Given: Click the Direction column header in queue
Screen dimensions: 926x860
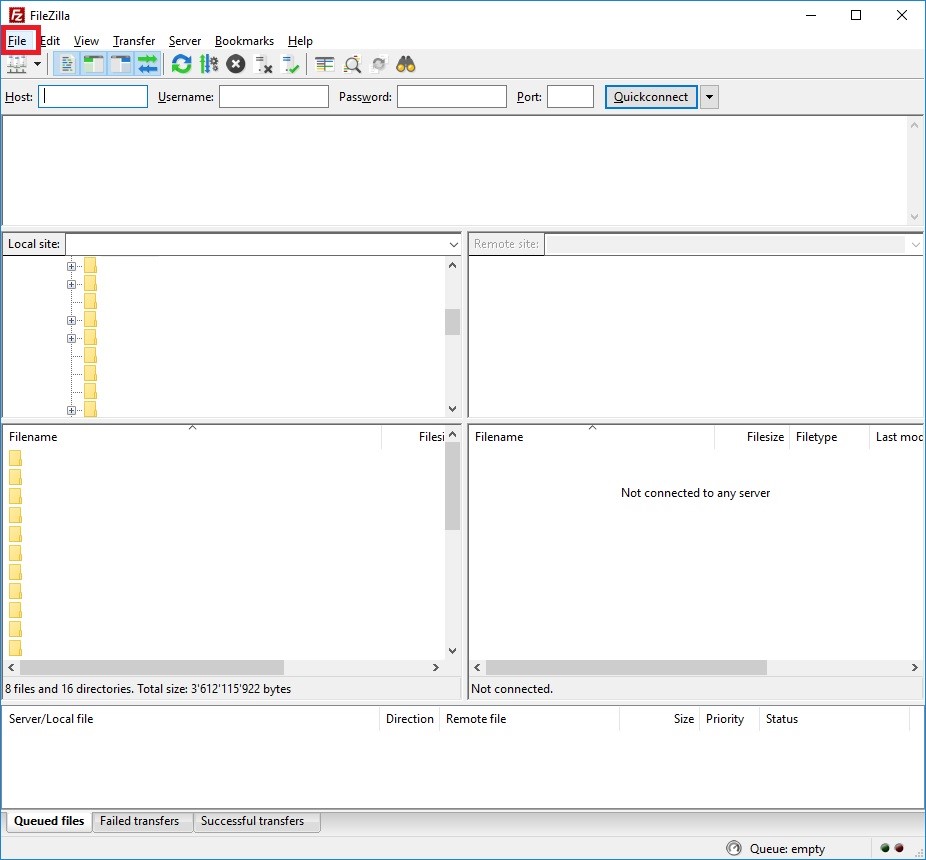Looking at the screenshot, I should pos(409,719).
